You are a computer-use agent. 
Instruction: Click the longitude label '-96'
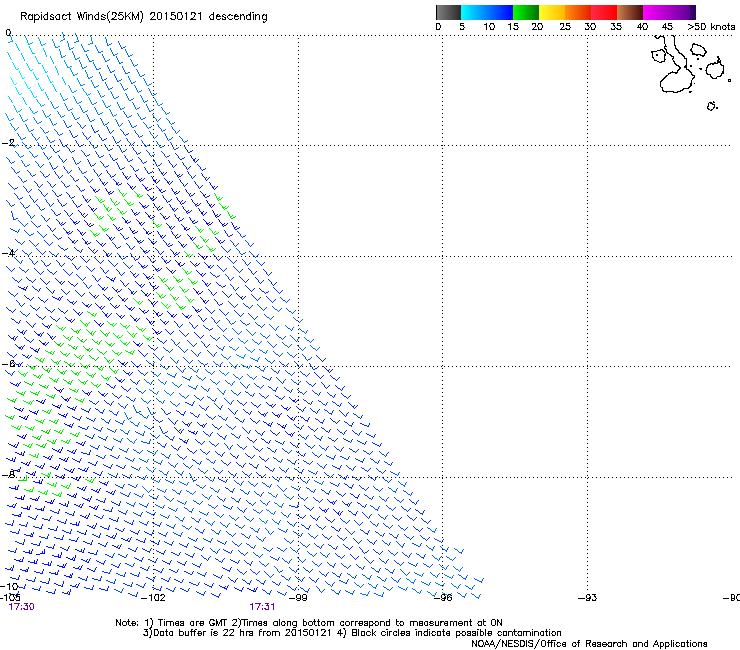[x=443, y=598]
